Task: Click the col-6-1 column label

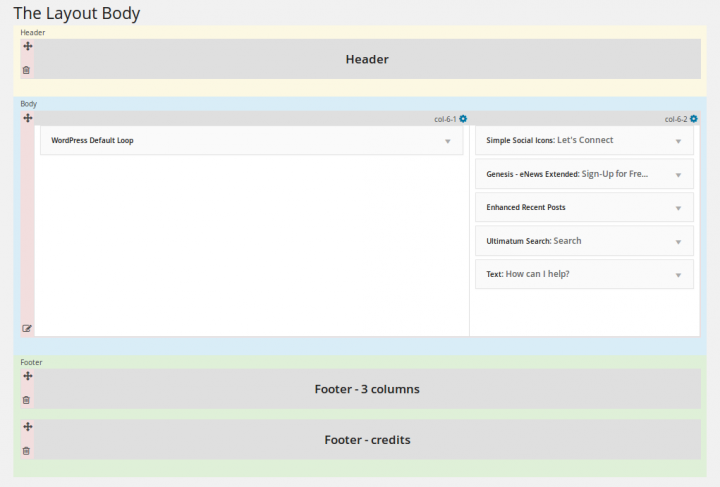Action: coord(445,119)
